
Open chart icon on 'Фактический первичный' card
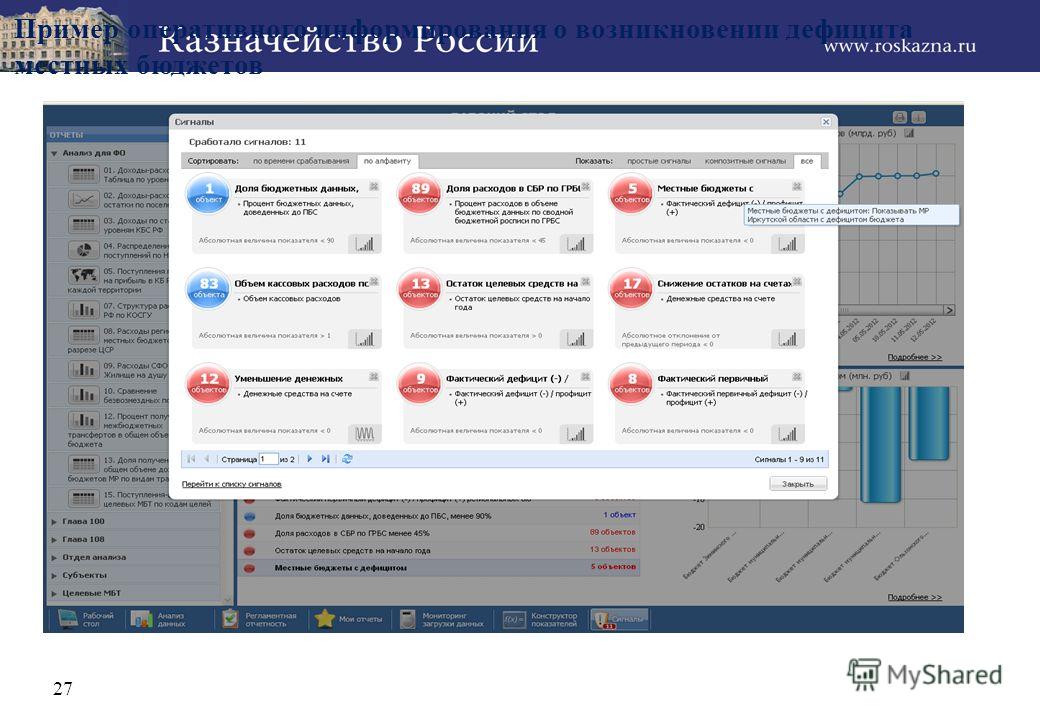(788, 434)
